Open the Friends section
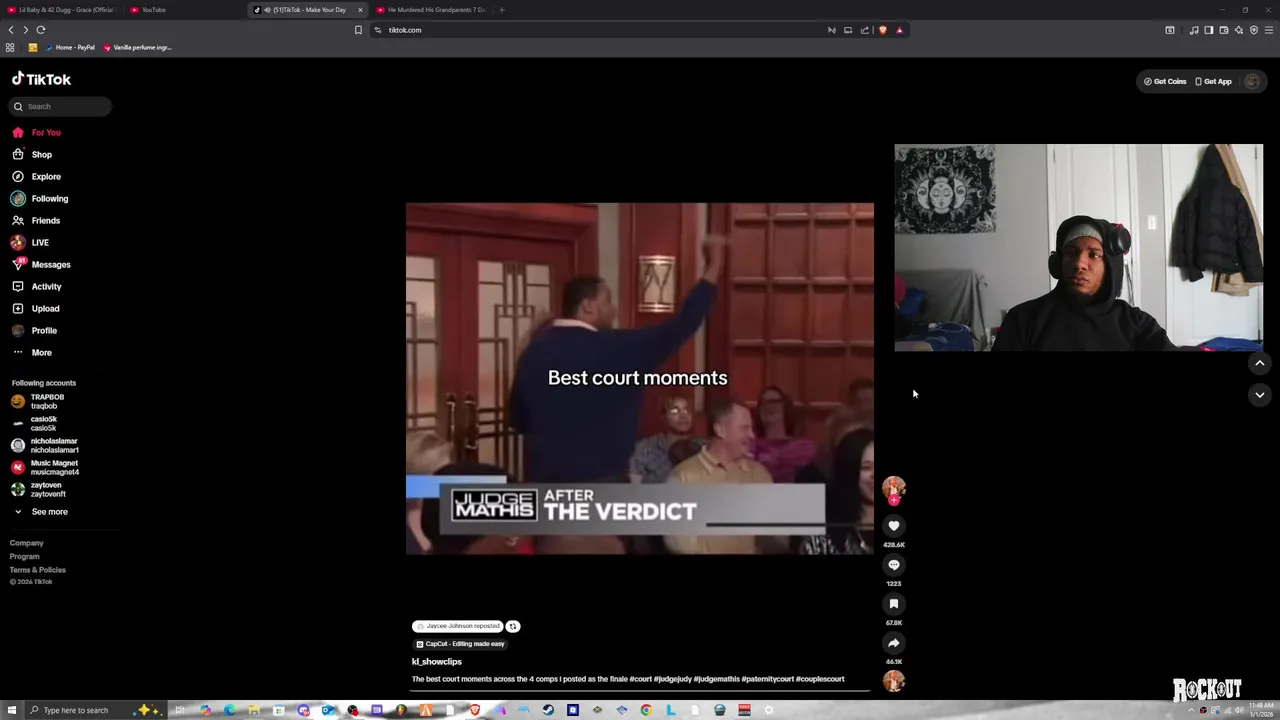 point(36,220)
